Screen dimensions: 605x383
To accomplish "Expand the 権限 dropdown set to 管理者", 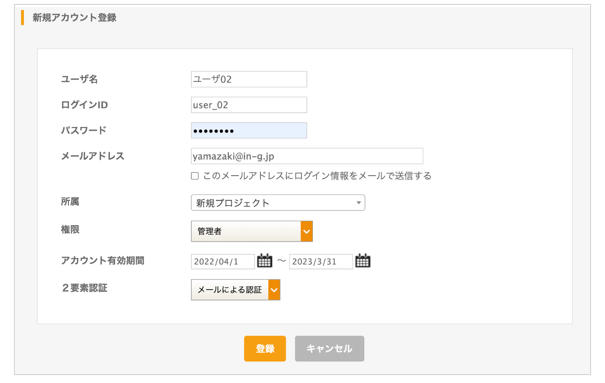I will [x=252, y=231].
